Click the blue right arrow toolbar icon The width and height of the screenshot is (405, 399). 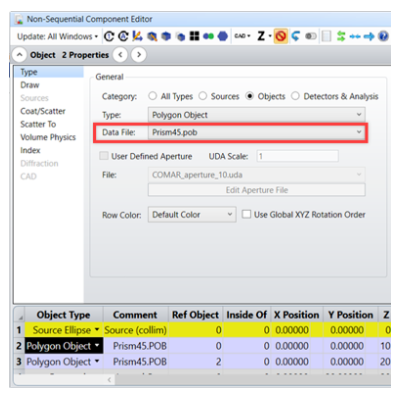[x=369, y=36]
